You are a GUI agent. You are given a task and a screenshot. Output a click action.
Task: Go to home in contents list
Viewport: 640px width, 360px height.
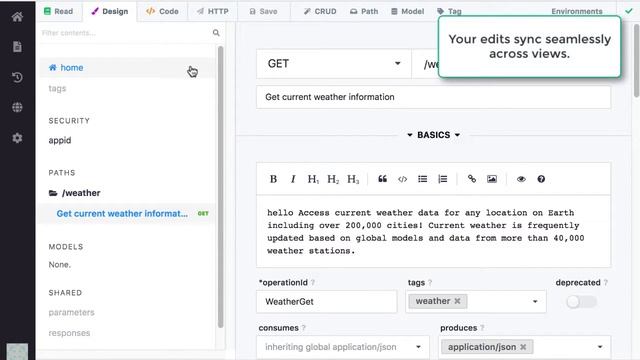point(127,68)
